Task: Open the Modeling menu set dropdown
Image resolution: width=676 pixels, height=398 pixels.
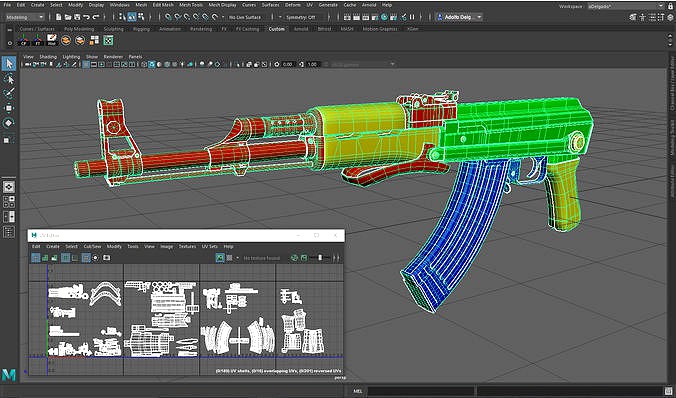Action: (24, 17)
